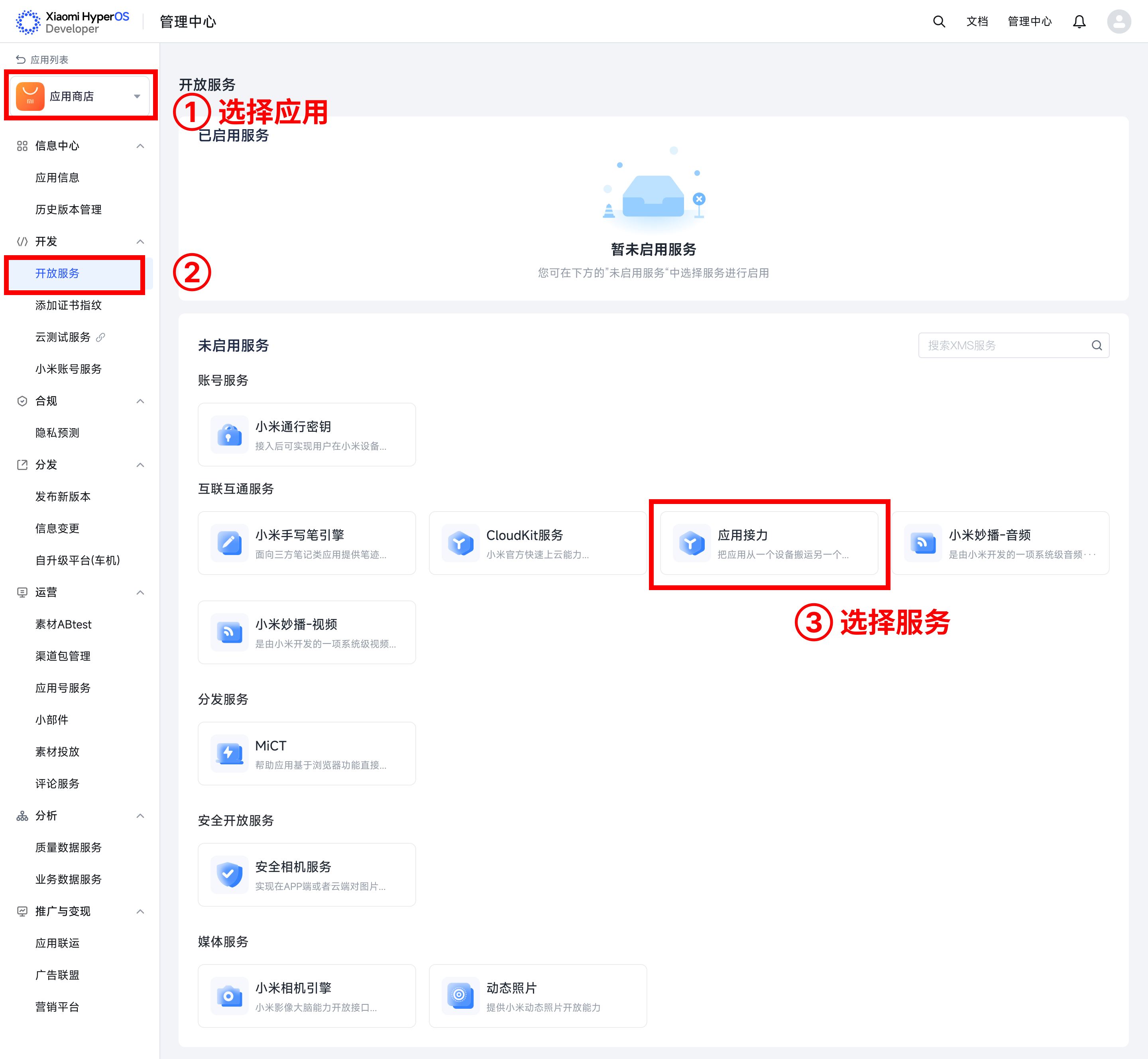Viewport: 1148px width, 1059px height.
Task: Collapse the 运营 sidebar section
Action: coord(140,592)
